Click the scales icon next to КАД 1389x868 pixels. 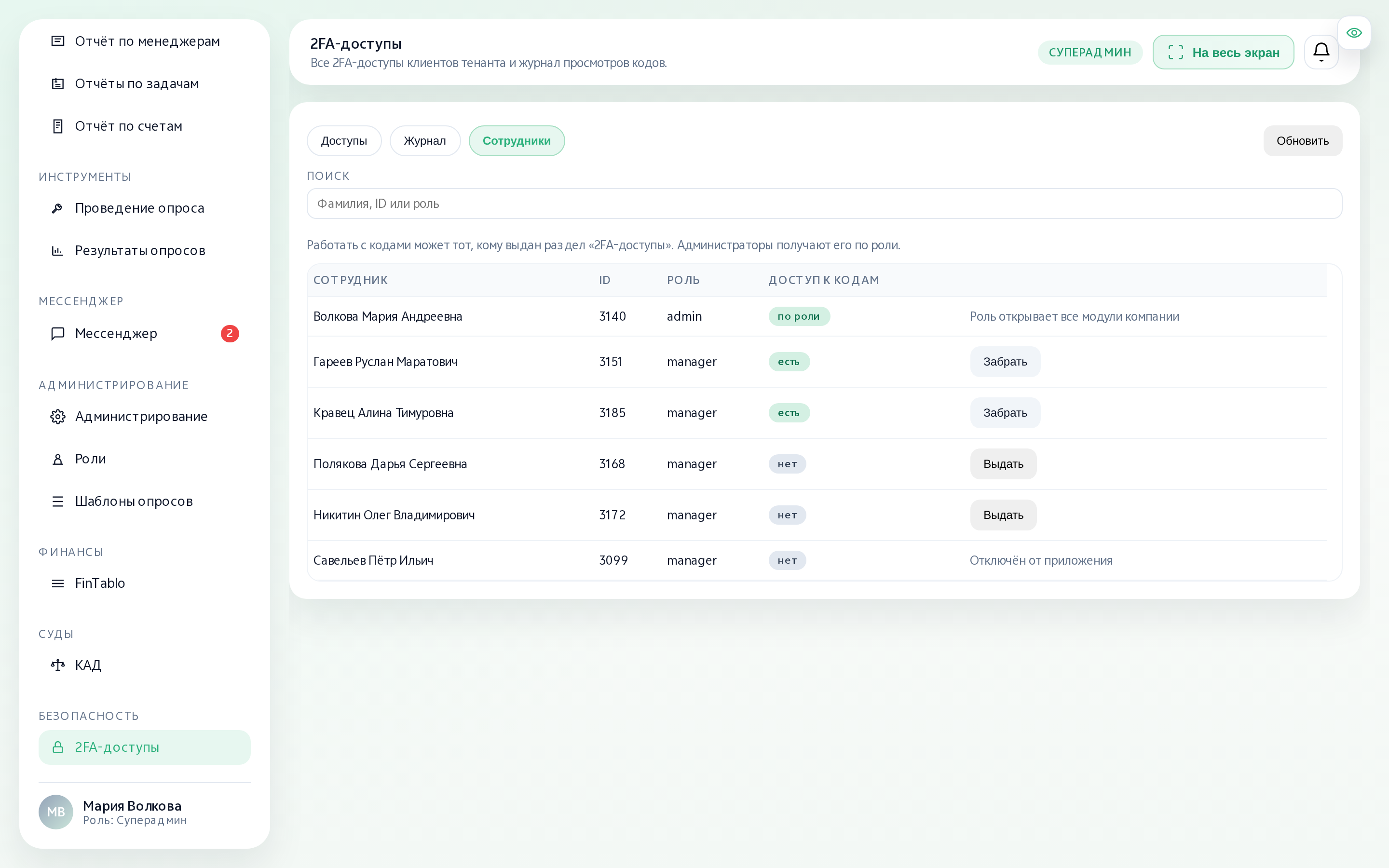[58, 665]
